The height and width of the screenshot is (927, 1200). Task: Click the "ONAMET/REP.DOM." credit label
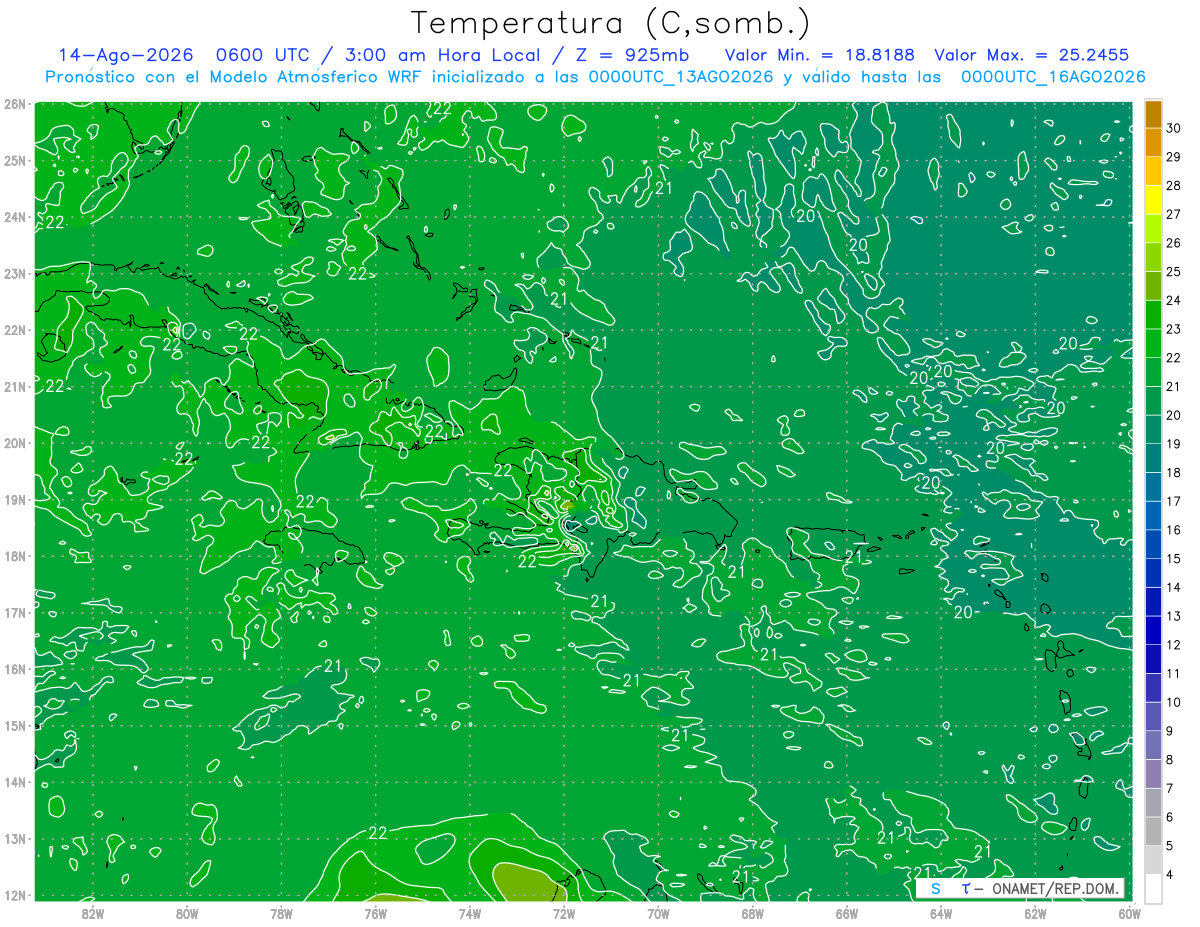1056,888
